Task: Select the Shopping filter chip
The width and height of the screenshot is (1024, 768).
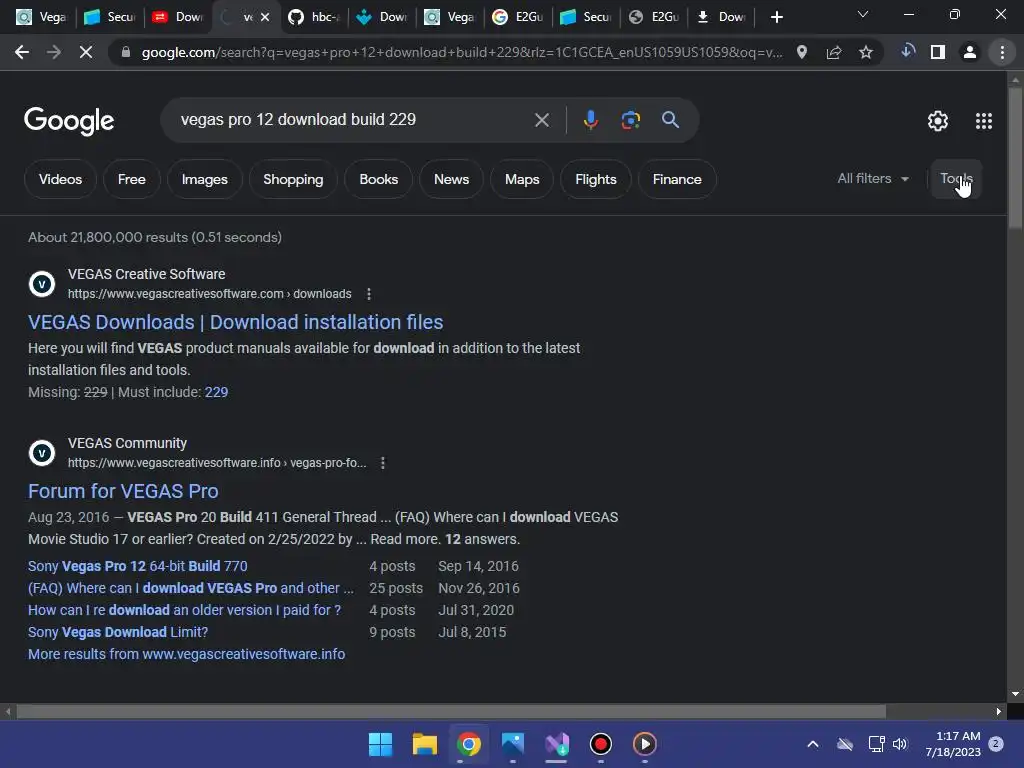Action: point(293,179)
